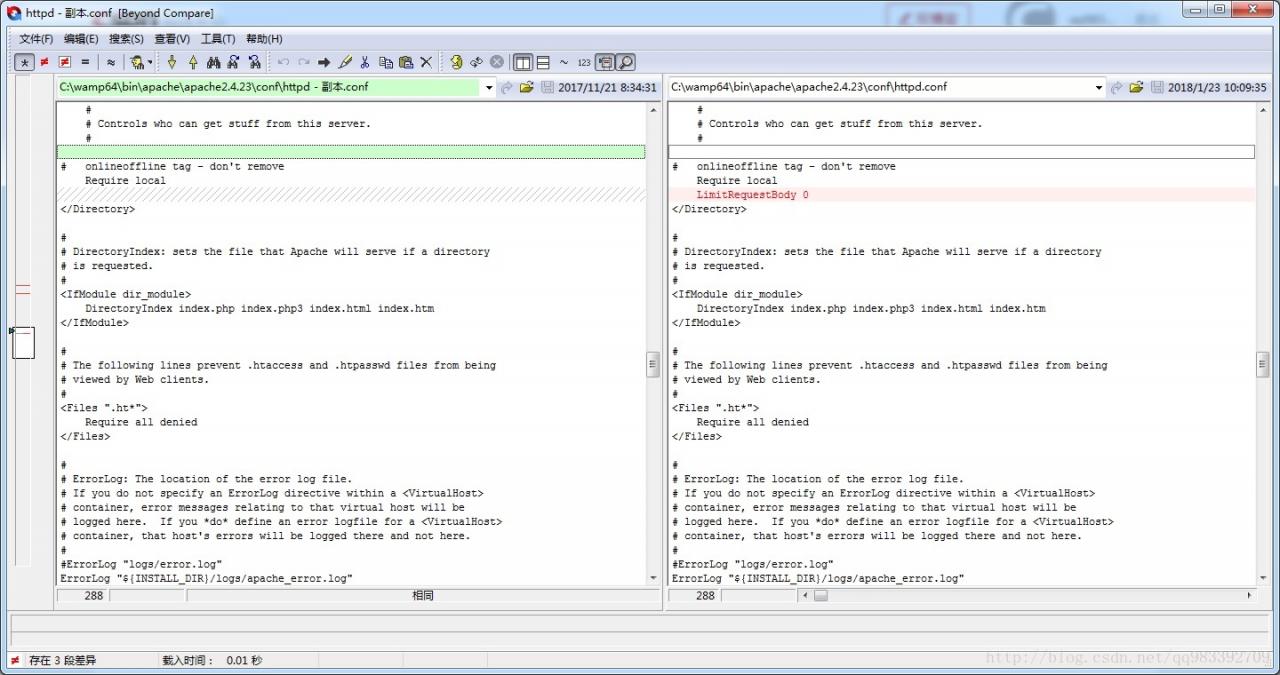Screen dimensions: 1280x675
Task: Click status text 存在 3 段差异
Action: (x=61, y=660)
